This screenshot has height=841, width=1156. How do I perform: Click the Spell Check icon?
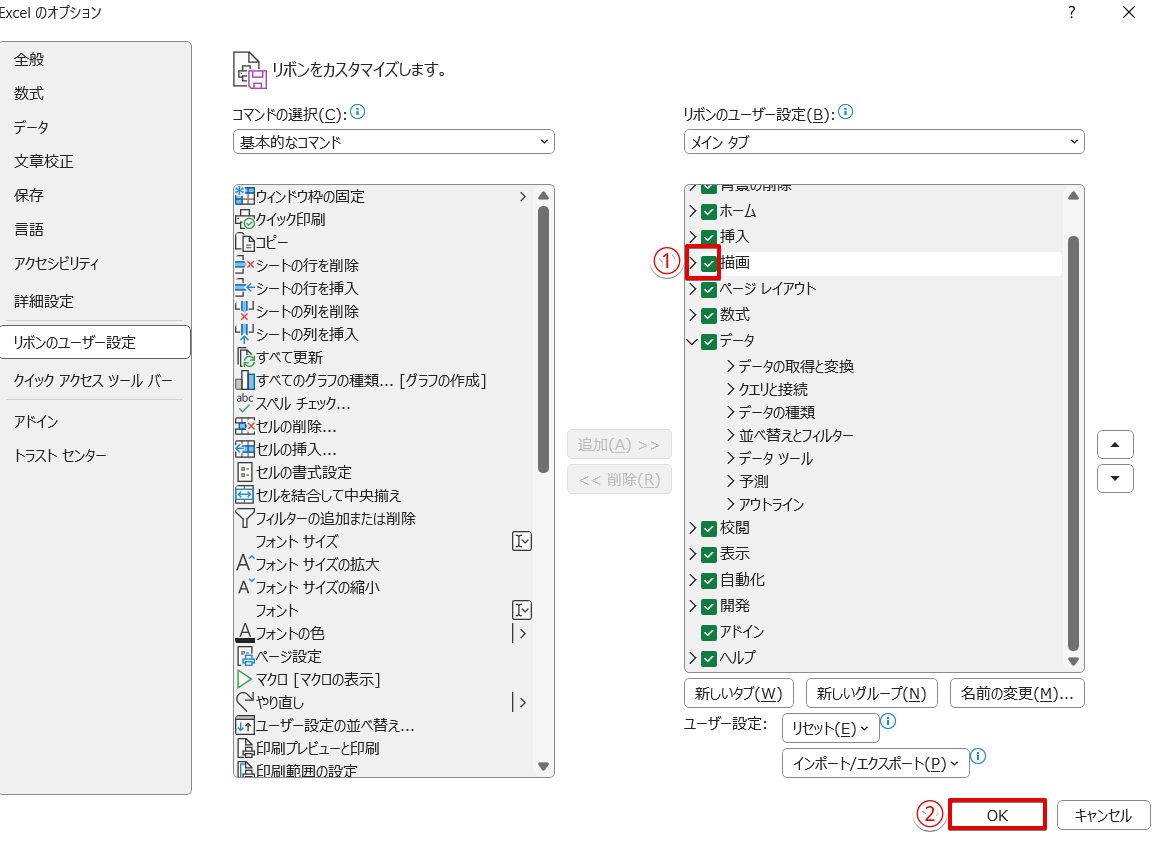244,403
